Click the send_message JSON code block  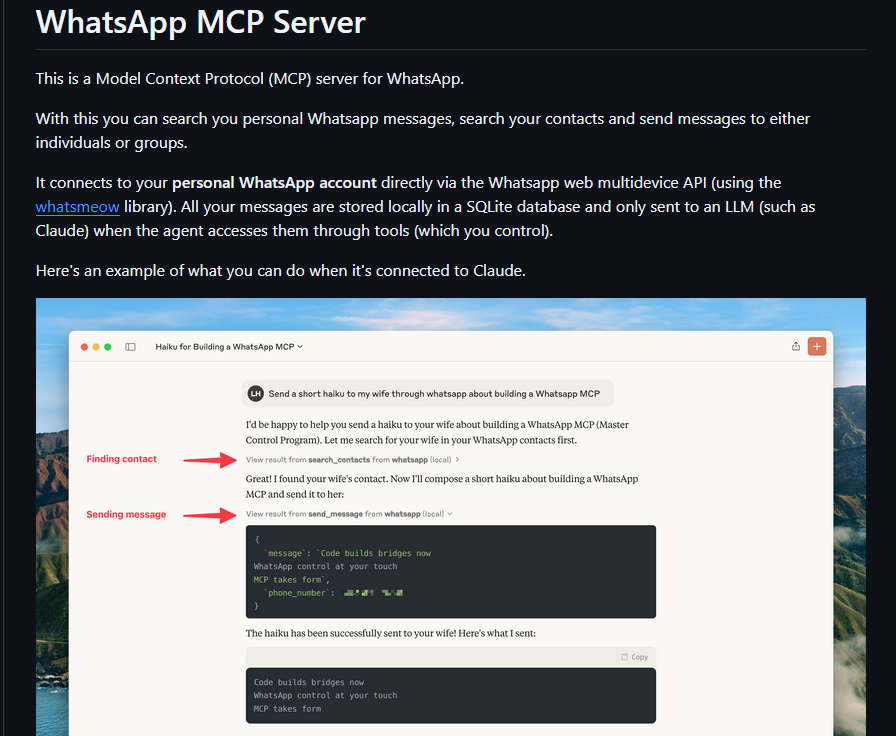(x=451, y=571)
